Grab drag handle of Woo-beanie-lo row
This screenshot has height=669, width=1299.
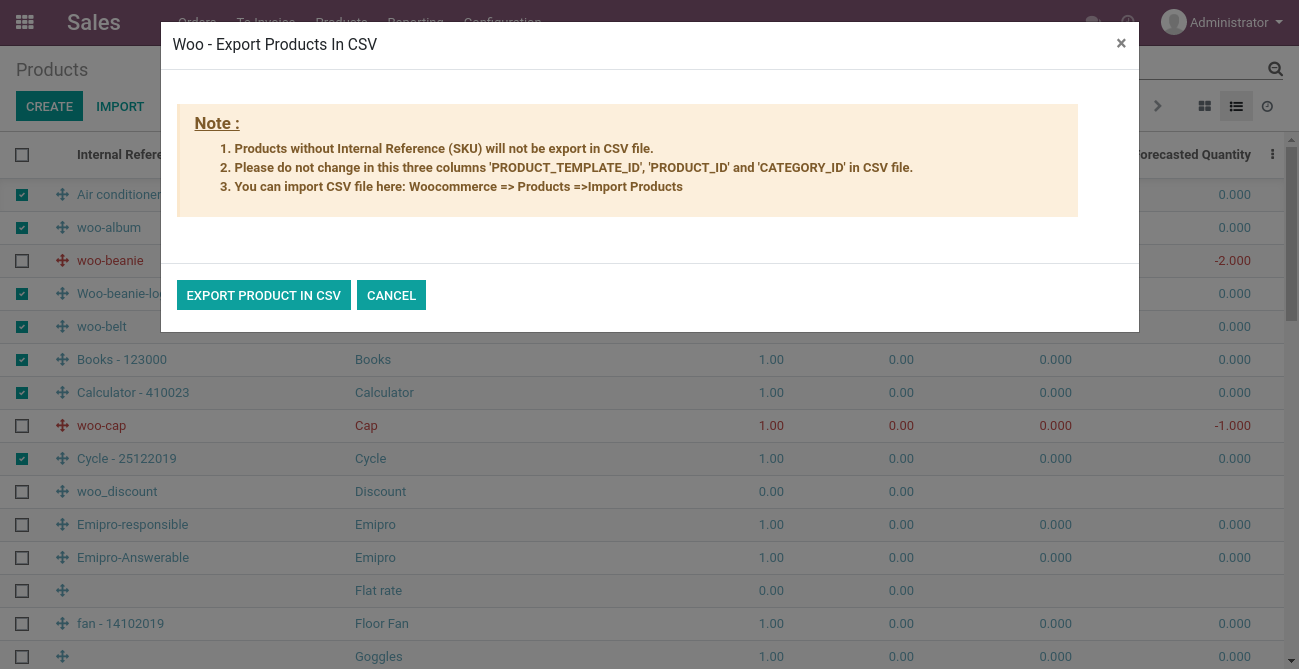coord(62,294)
